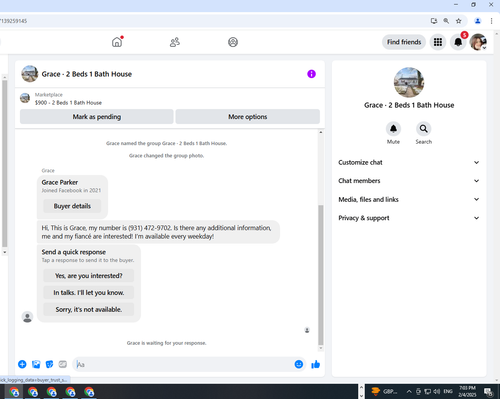
Task: Click the chat header house thumbnail
Action: [x=30, y=74]
